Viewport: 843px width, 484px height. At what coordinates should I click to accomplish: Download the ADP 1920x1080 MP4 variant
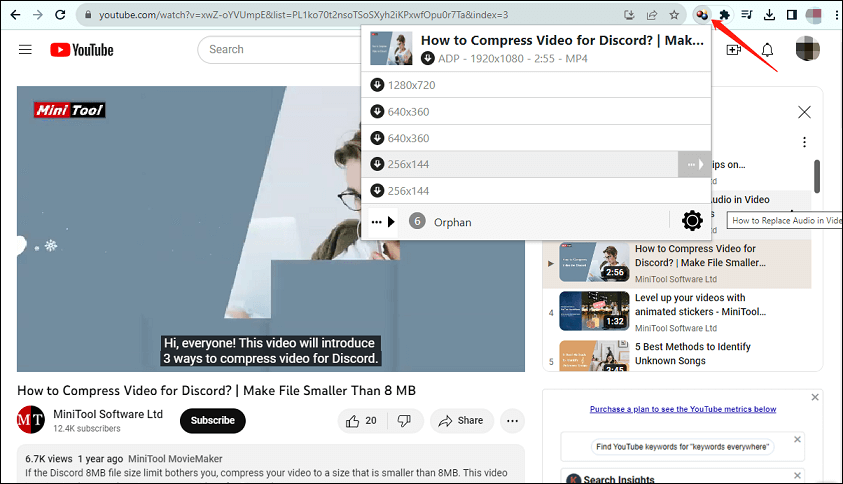[428, 58]
